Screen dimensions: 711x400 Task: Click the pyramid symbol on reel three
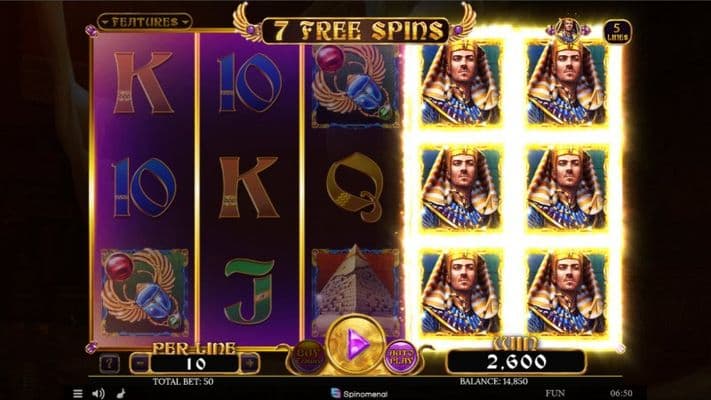click(355, 286)
